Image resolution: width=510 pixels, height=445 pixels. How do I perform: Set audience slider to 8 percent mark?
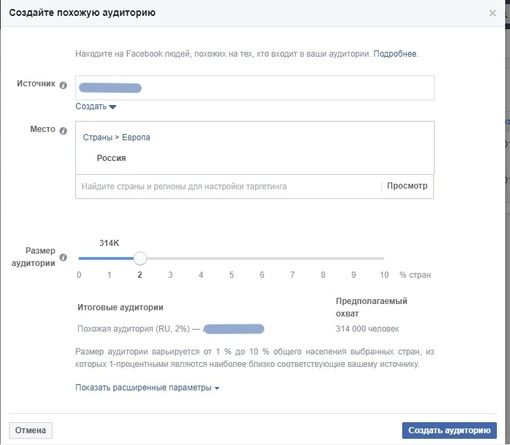pyautogui.click(x=323, y=258)
